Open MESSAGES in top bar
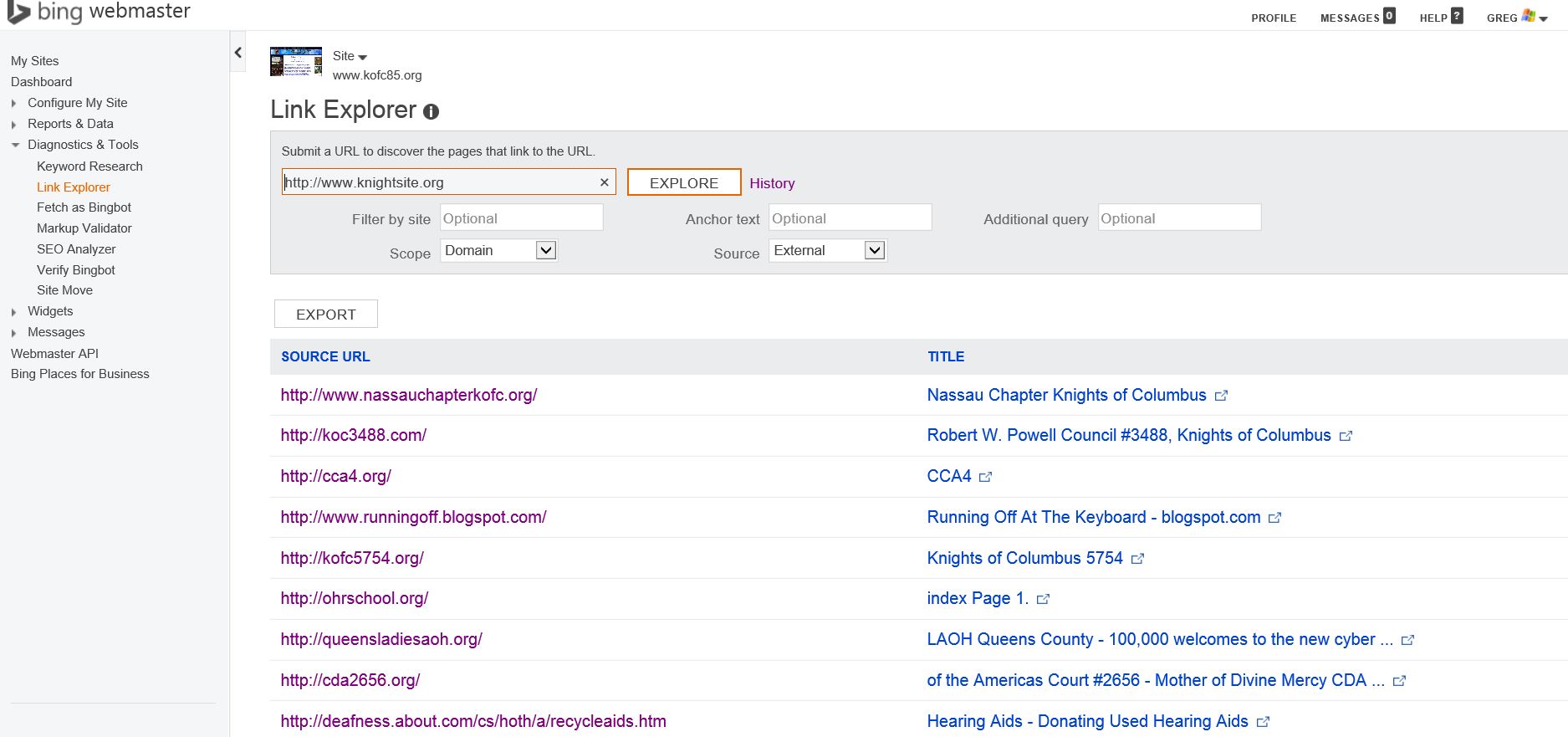The height and width of the screenshot is (737, 1568). [x=1350, y=18]
